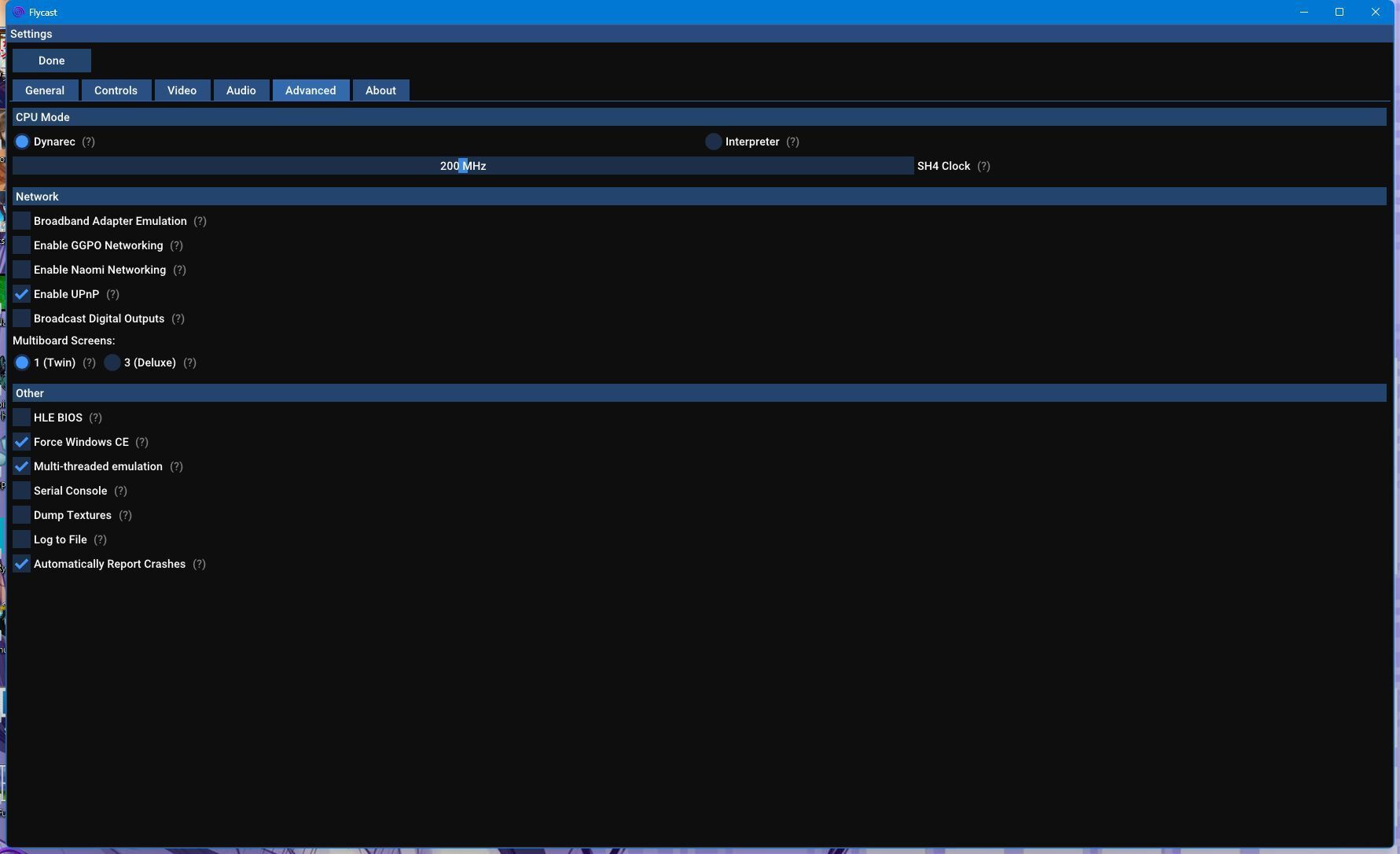Click the (?) icon for Dump Textures
Screen dimensions: 1400x854
(125, 516)
